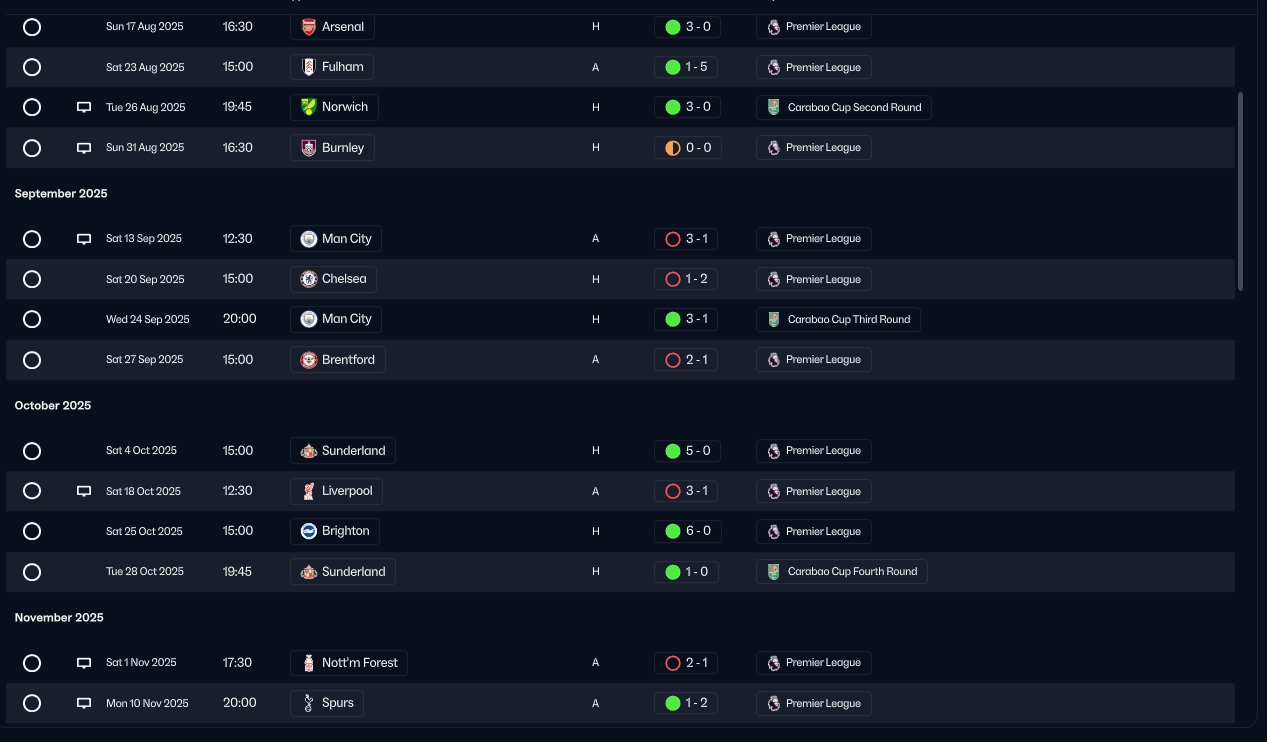Select the radio circle for the Brighton fixture

pyautogui.click(x=32, y=531)
